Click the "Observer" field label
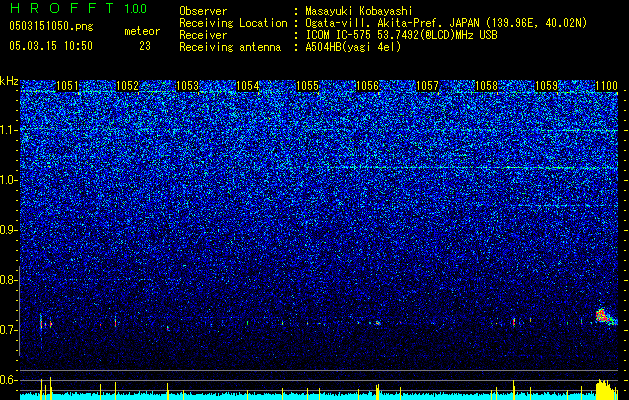The height and width of the screenshot is (400, 629). point(203,11)
